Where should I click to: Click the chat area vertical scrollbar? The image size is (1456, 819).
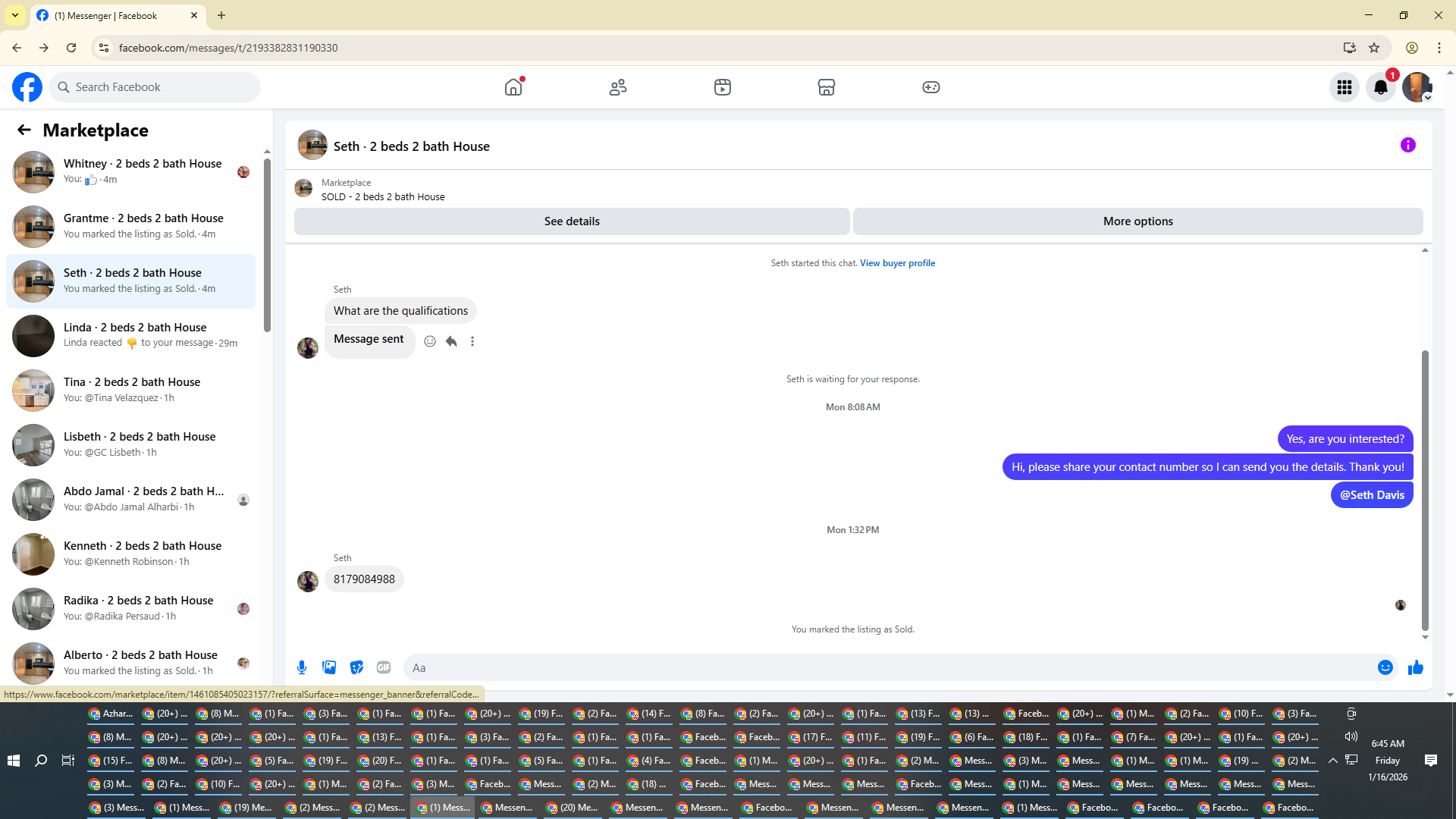click(x=1425, y=489)
